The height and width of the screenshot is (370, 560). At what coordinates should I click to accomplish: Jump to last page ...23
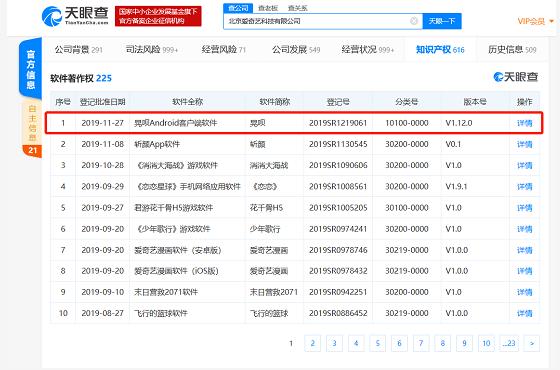509,343
